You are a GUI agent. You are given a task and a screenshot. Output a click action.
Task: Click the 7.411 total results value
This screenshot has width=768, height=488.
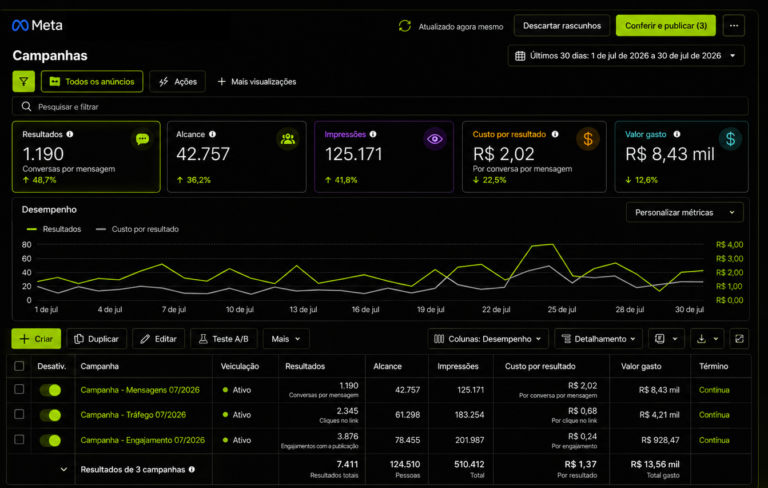tap(347, 464)
